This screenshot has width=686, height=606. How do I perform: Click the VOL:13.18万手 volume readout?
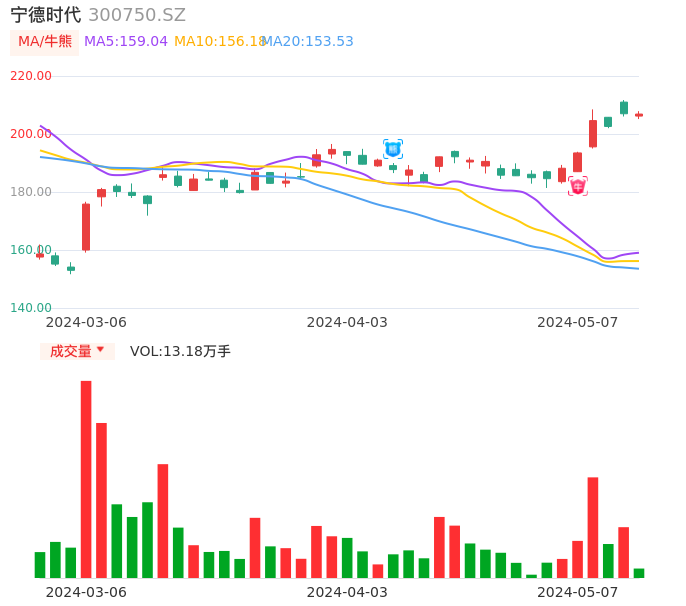point(180,351)
